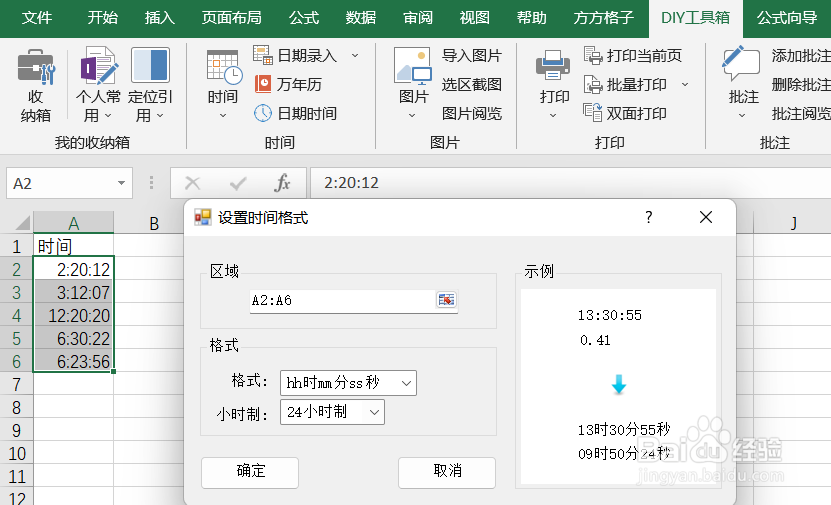This screenshot has width=831, height=505.
Task: Click the 时间 calendar clock icon
Action: tap(223, 70)
